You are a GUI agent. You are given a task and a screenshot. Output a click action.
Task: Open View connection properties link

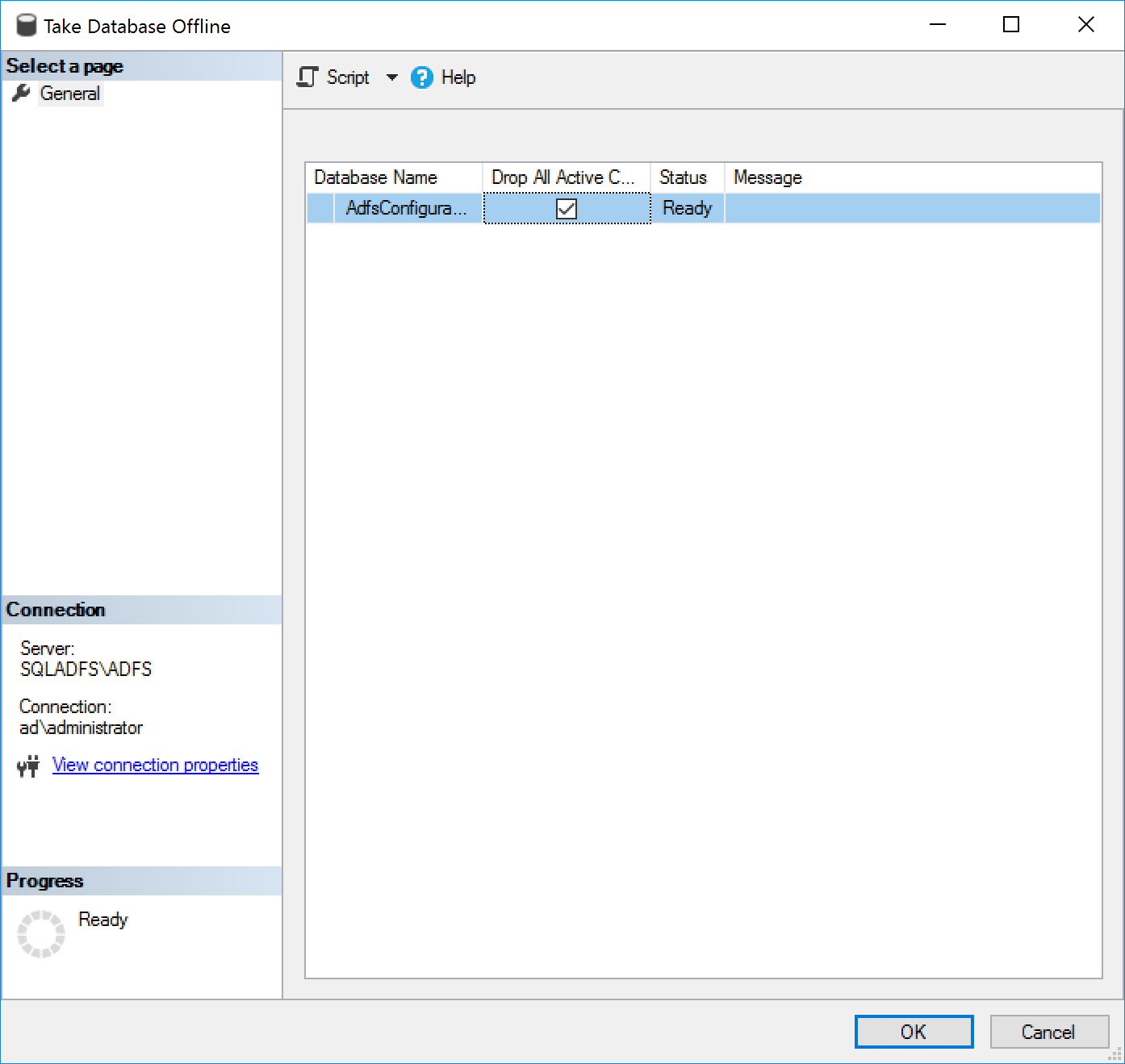155,765
